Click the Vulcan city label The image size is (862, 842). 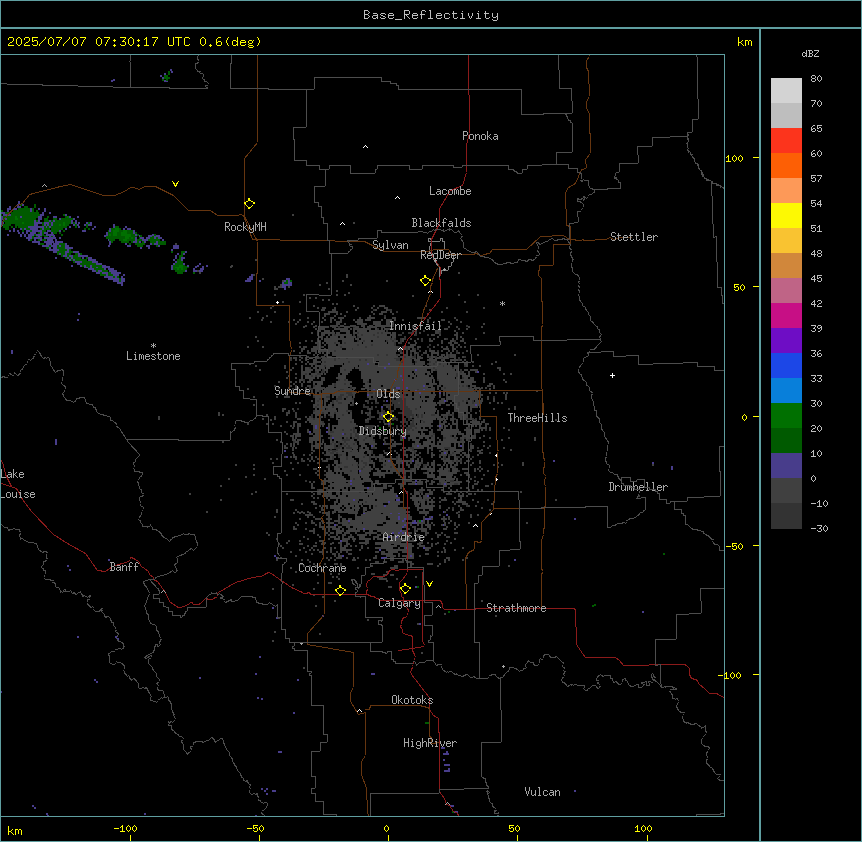[542, 792]
